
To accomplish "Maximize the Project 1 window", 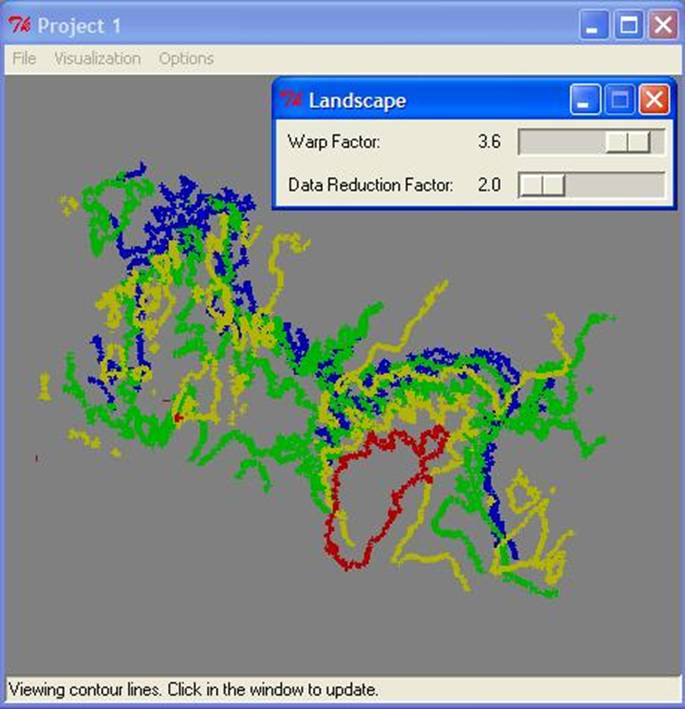I will tap(628, 25).
